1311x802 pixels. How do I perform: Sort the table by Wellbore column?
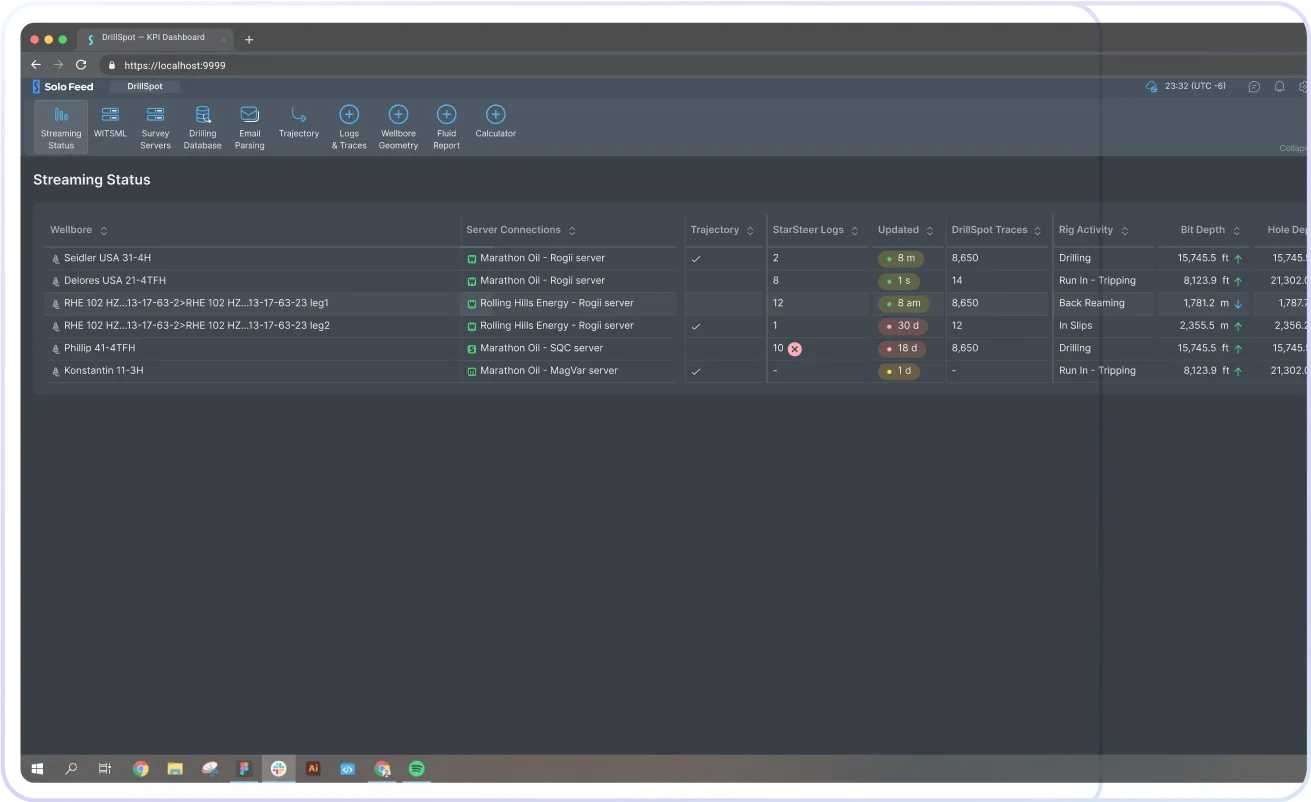(104, 231)
